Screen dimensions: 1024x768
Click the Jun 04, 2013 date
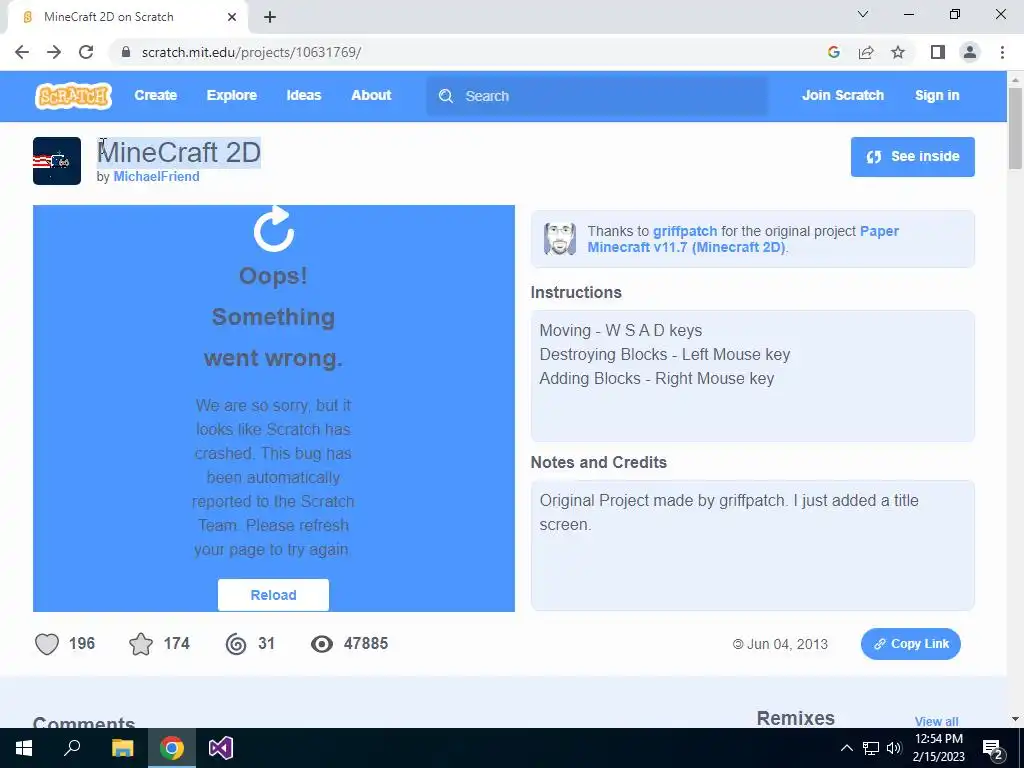[787, 645]
